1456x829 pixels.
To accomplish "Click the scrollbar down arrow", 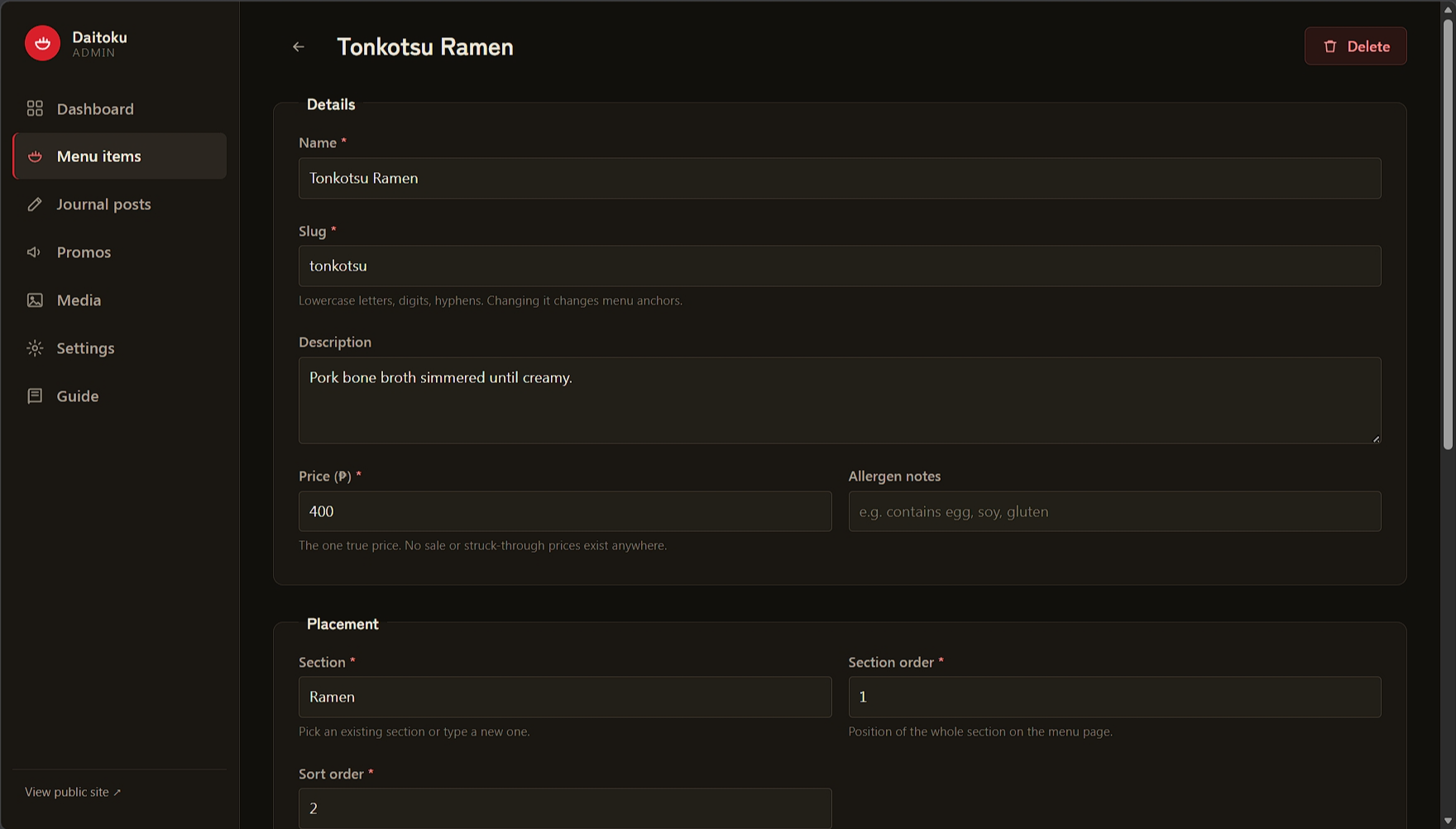I will (1448, 821).
